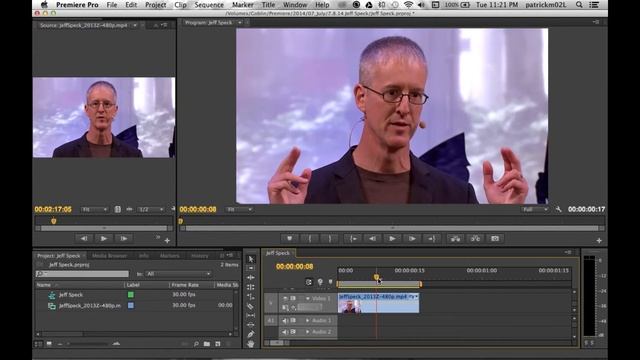Toggle Video 1 sync lock
The width and height of the screenshot is (640, 360).
click(293, 298)
